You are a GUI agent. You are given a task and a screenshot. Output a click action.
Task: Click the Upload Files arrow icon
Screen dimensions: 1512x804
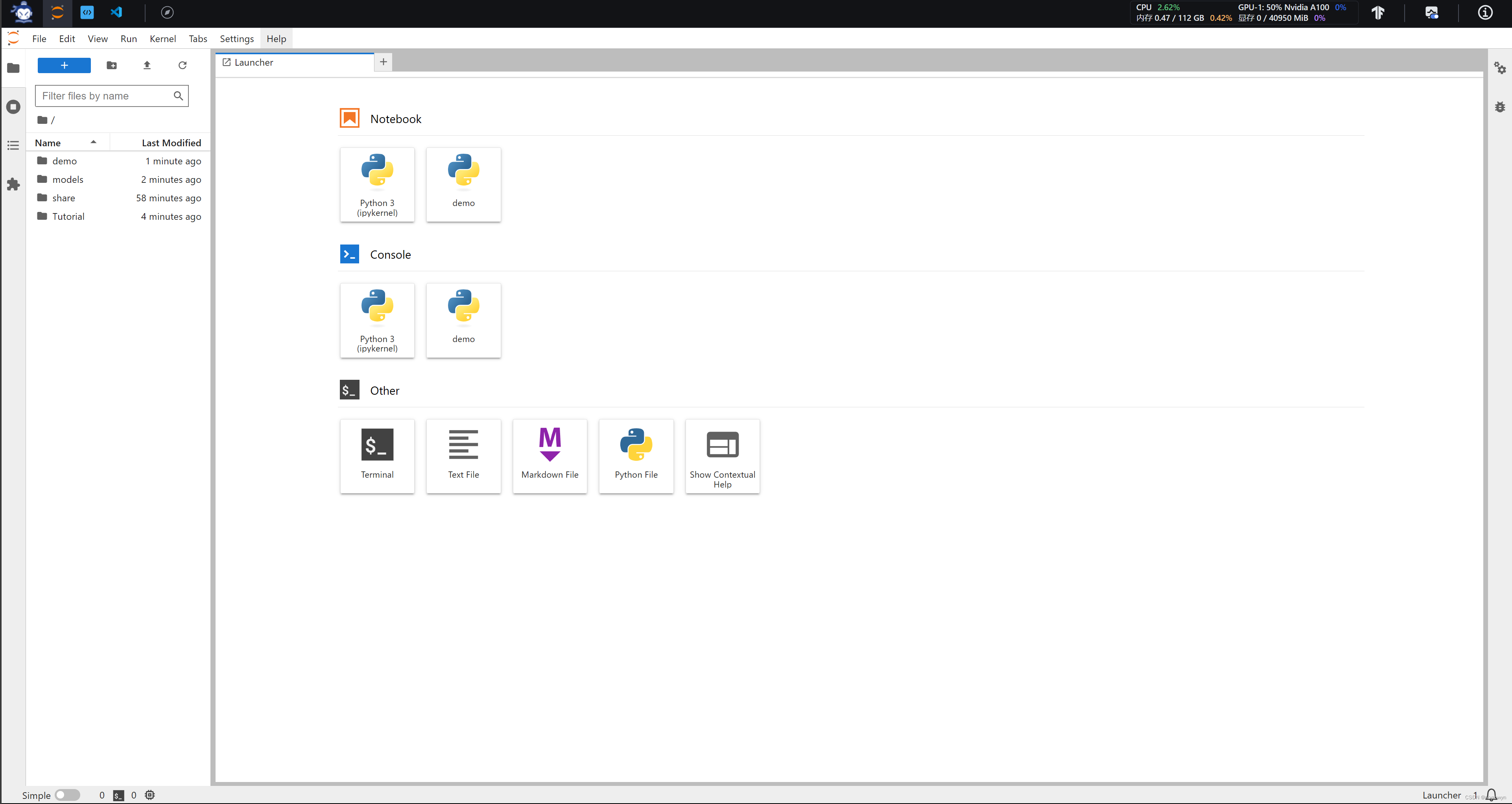pyautogui.click(x=147, y=65)
